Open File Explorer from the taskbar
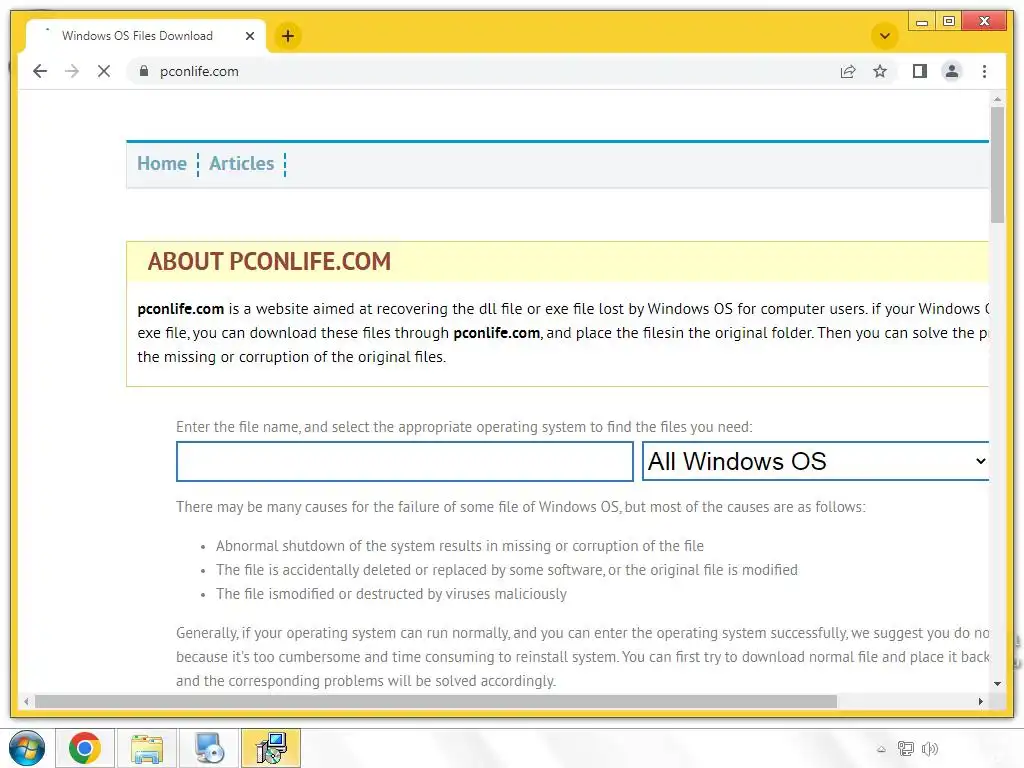Viewport: 1024px width, 768px height. point(146,748)
